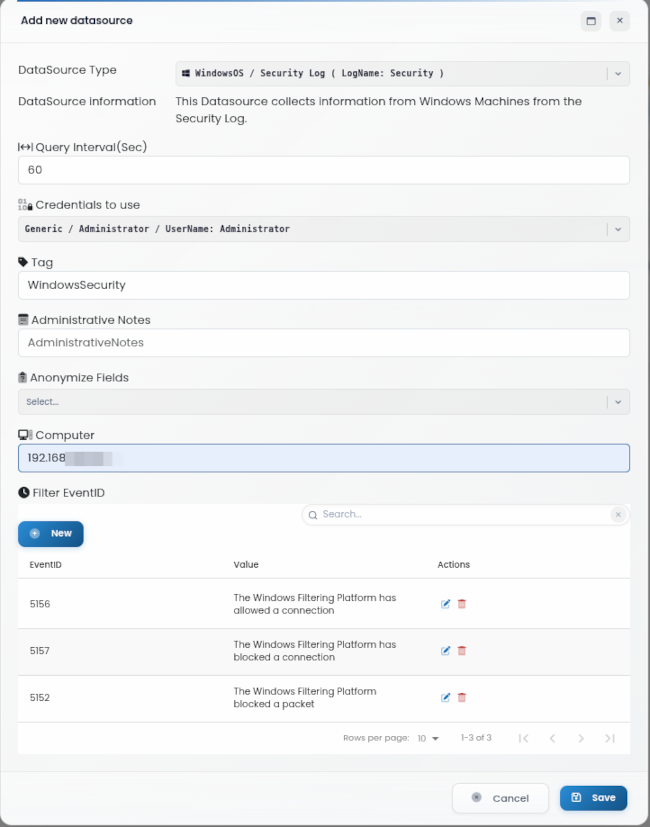This screenshot has height=827, width=650.
Task: Edit the EventID 5156 row
Action: (445, 604)
